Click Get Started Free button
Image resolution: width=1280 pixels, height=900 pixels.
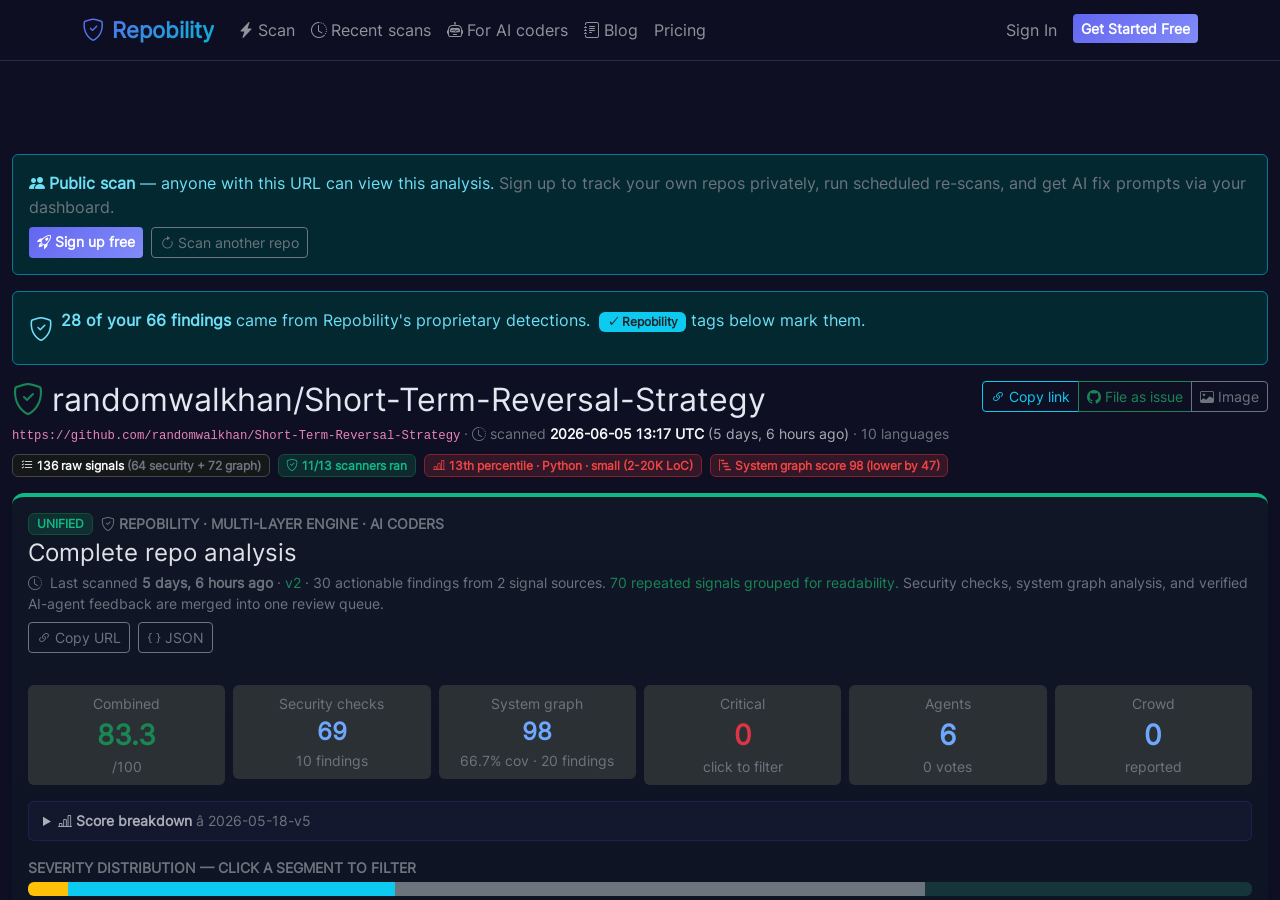[x=1135, y=29]
